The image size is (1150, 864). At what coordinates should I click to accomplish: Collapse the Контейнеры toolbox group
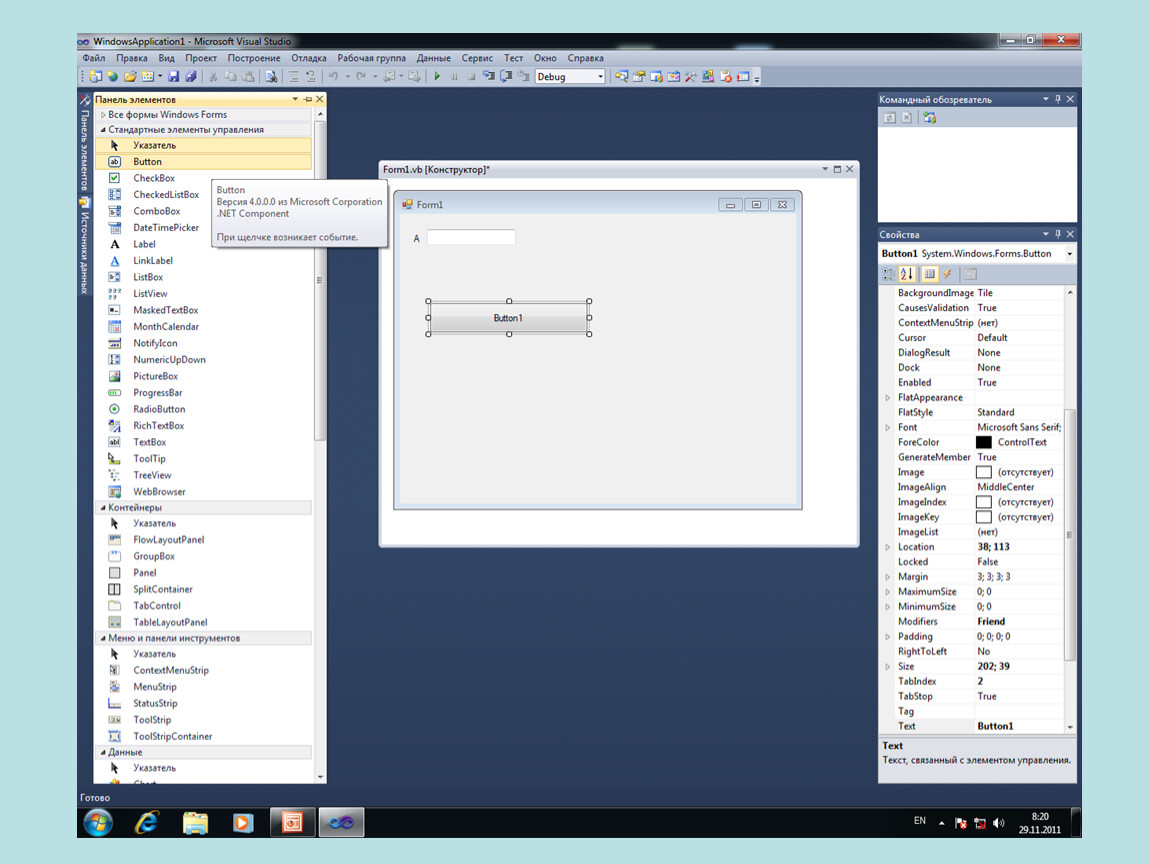tap(103, 508)
